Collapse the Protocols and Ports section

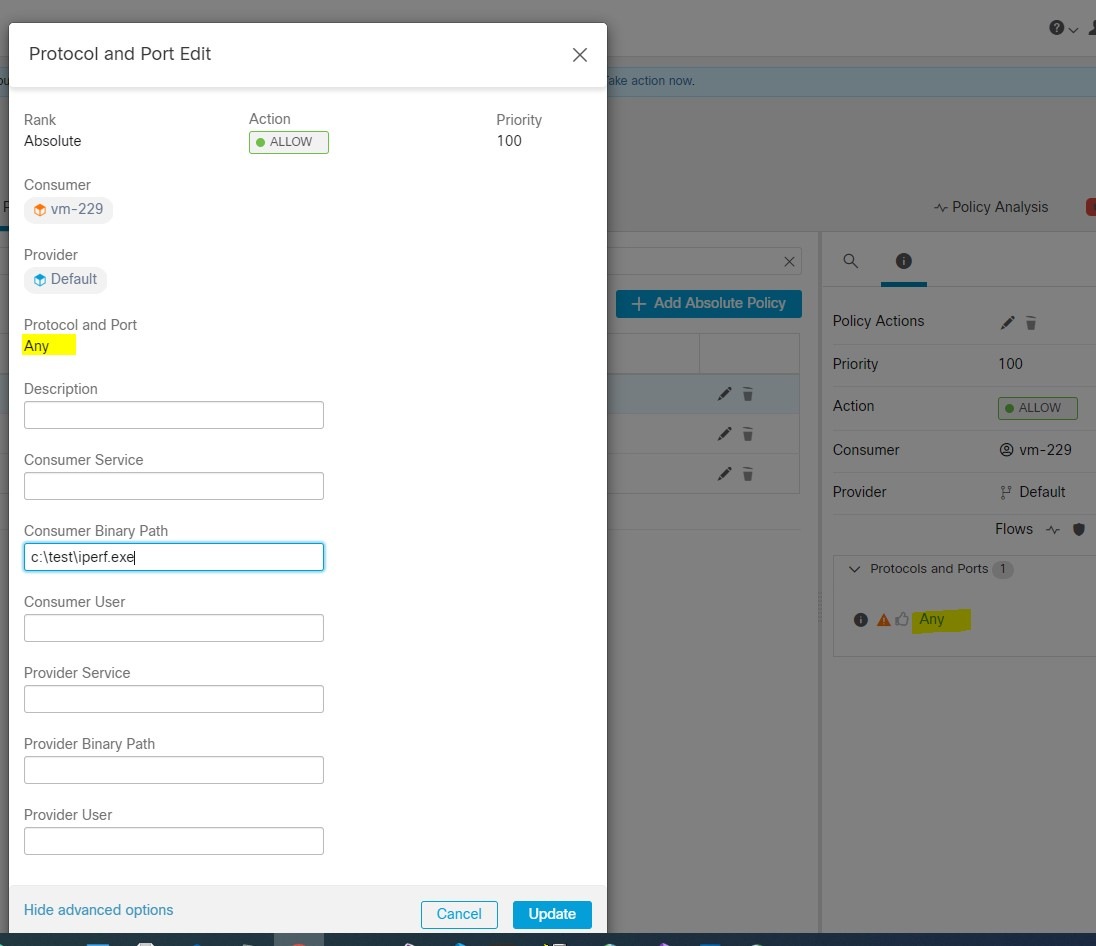[855, 569]
